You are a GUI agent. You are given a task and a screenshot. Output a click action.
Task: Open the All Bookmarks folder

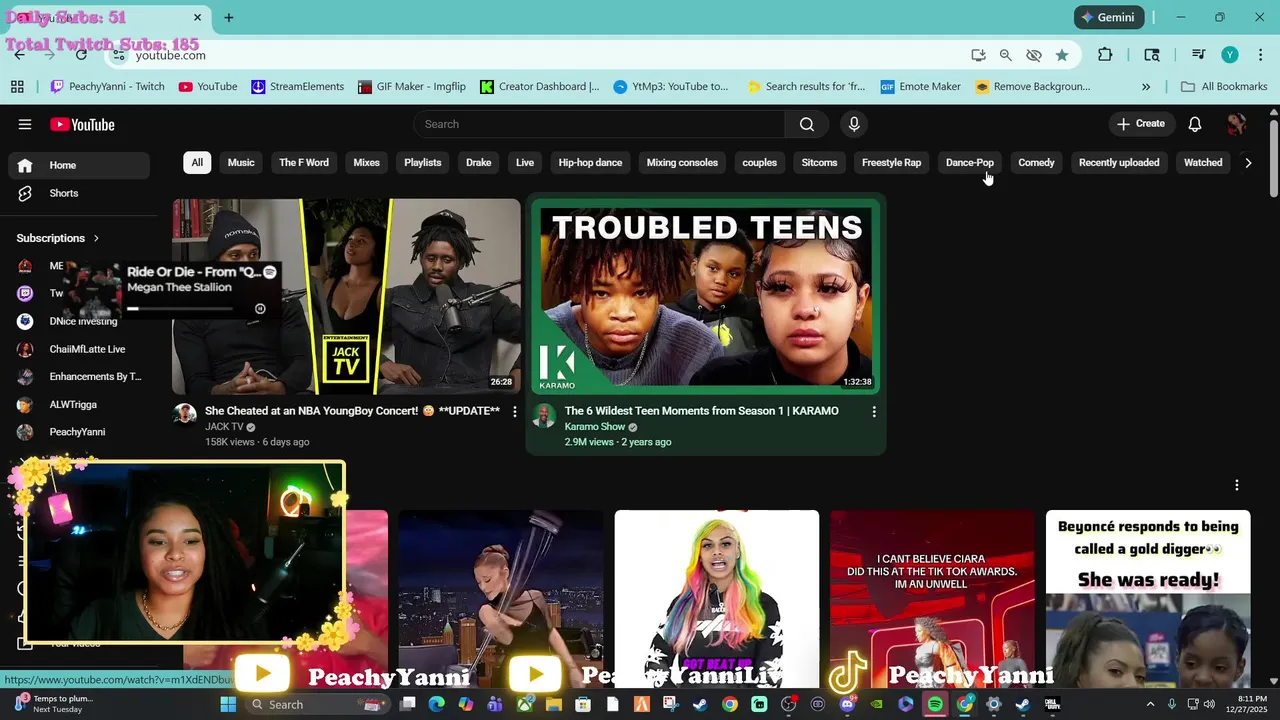pyautogui.click(x=1224, y=87)
